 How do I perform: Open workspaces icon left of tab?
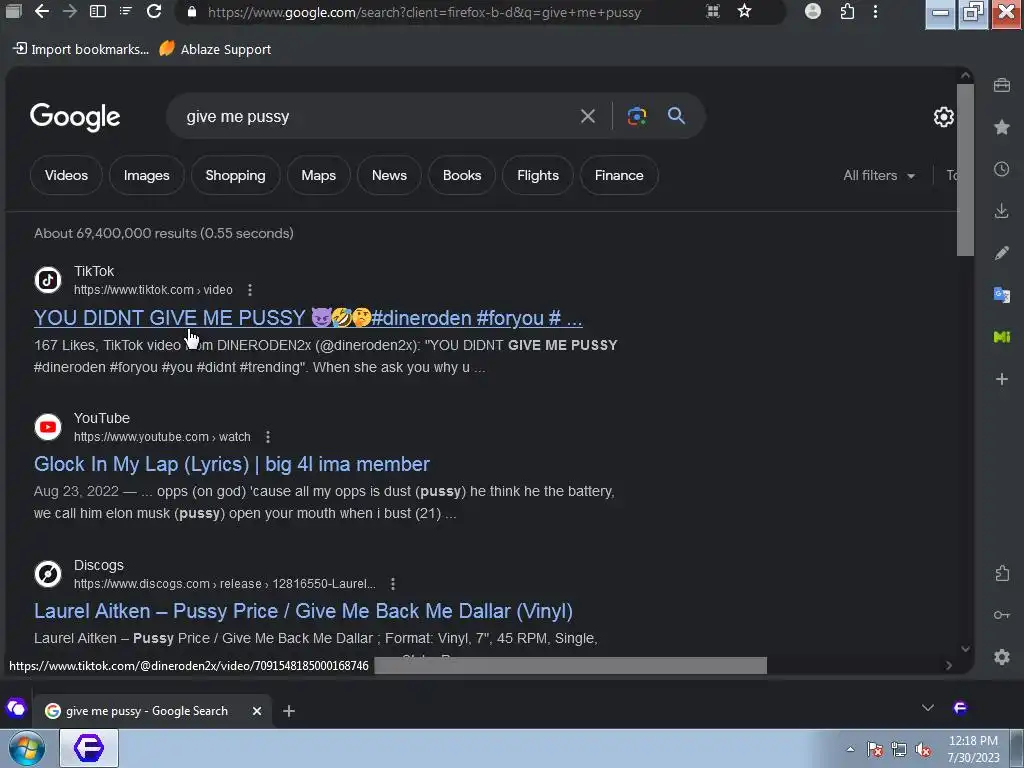click(x=16, y=708)
